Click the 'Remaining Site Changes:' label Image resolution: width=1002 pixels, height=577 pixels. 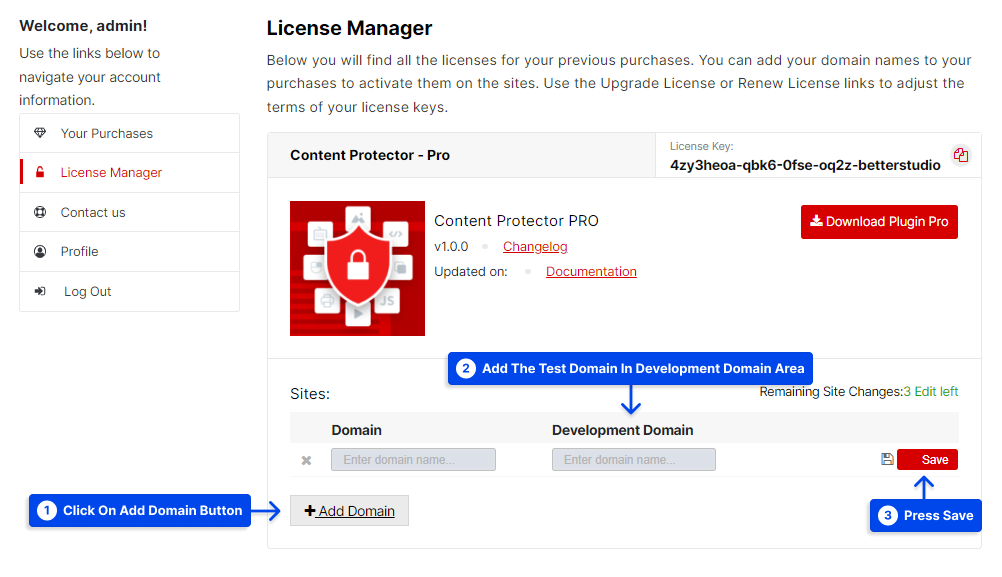coord(831,392)
